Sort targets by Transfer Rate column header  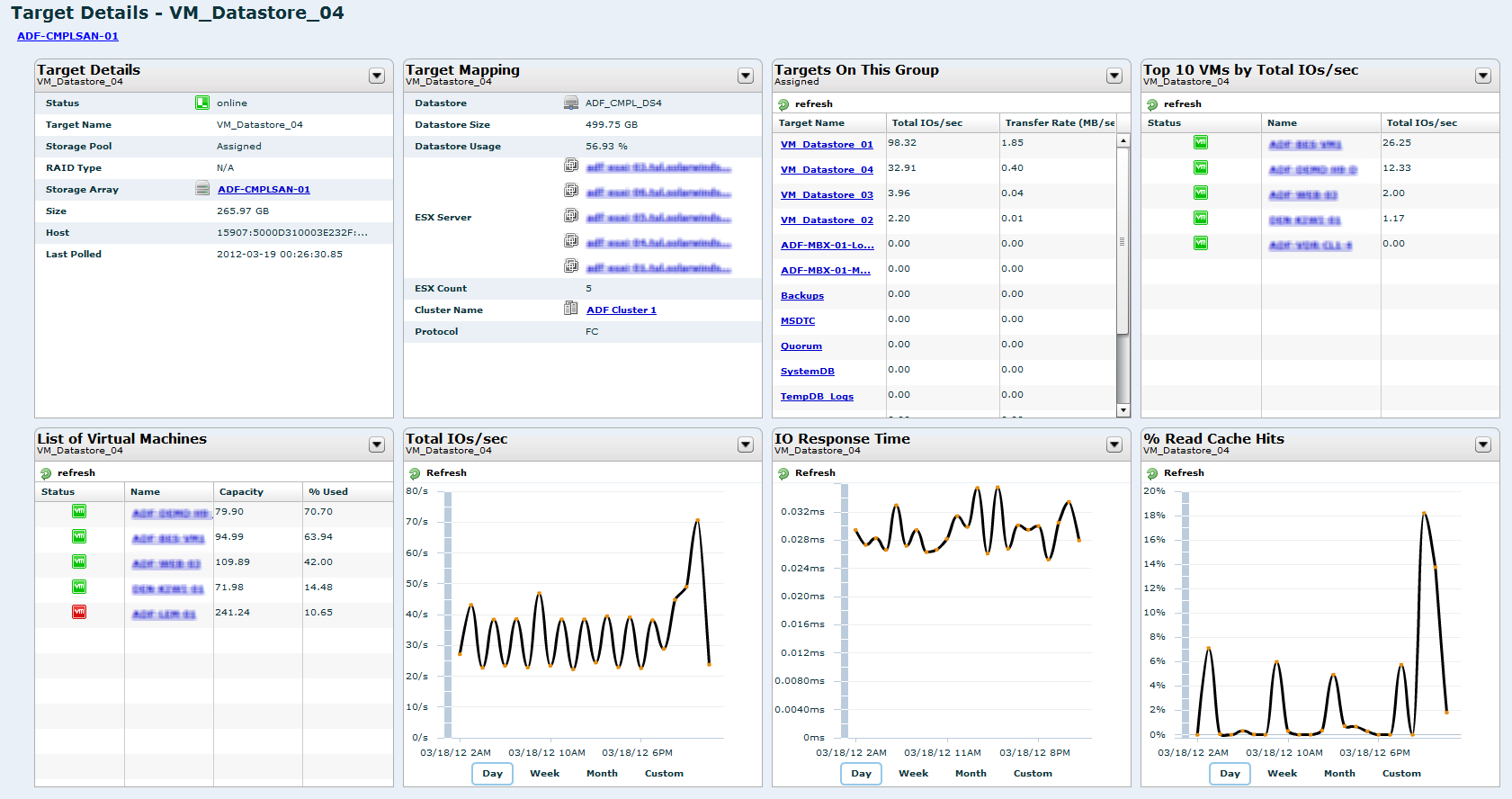click(1059, 123)
